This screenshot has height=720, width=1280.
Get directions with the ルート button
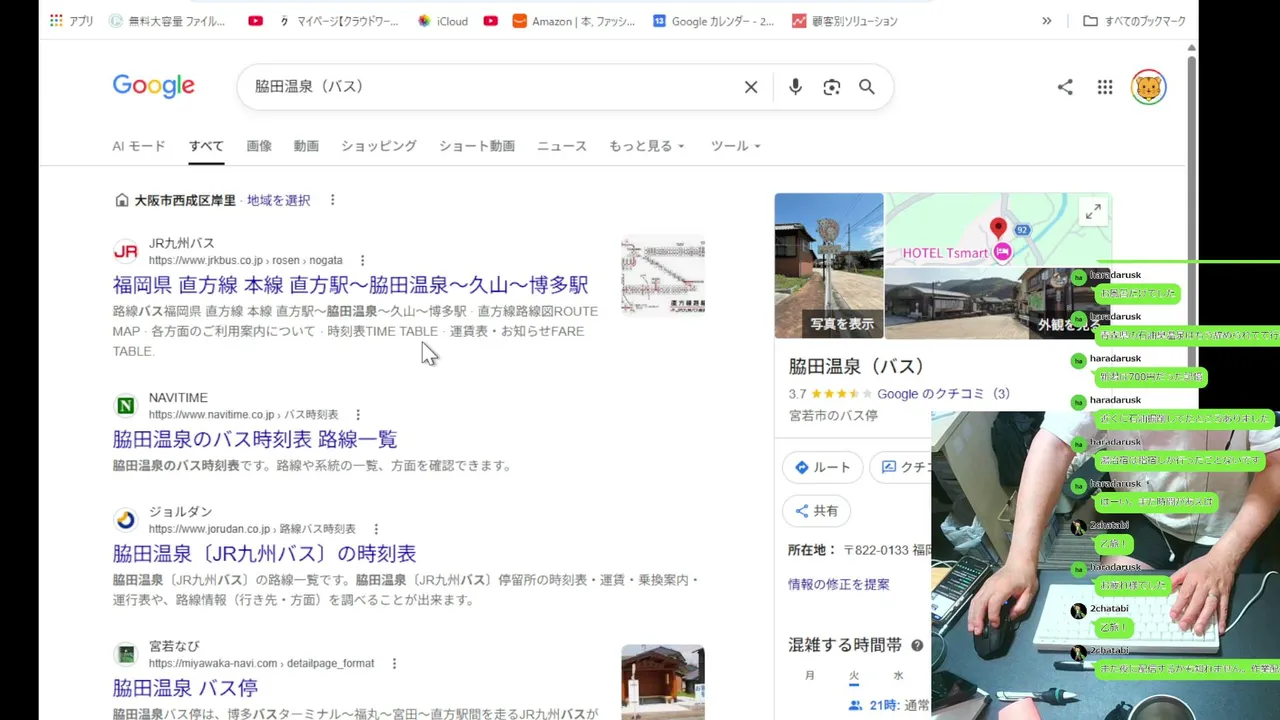[x=822, y=467]
